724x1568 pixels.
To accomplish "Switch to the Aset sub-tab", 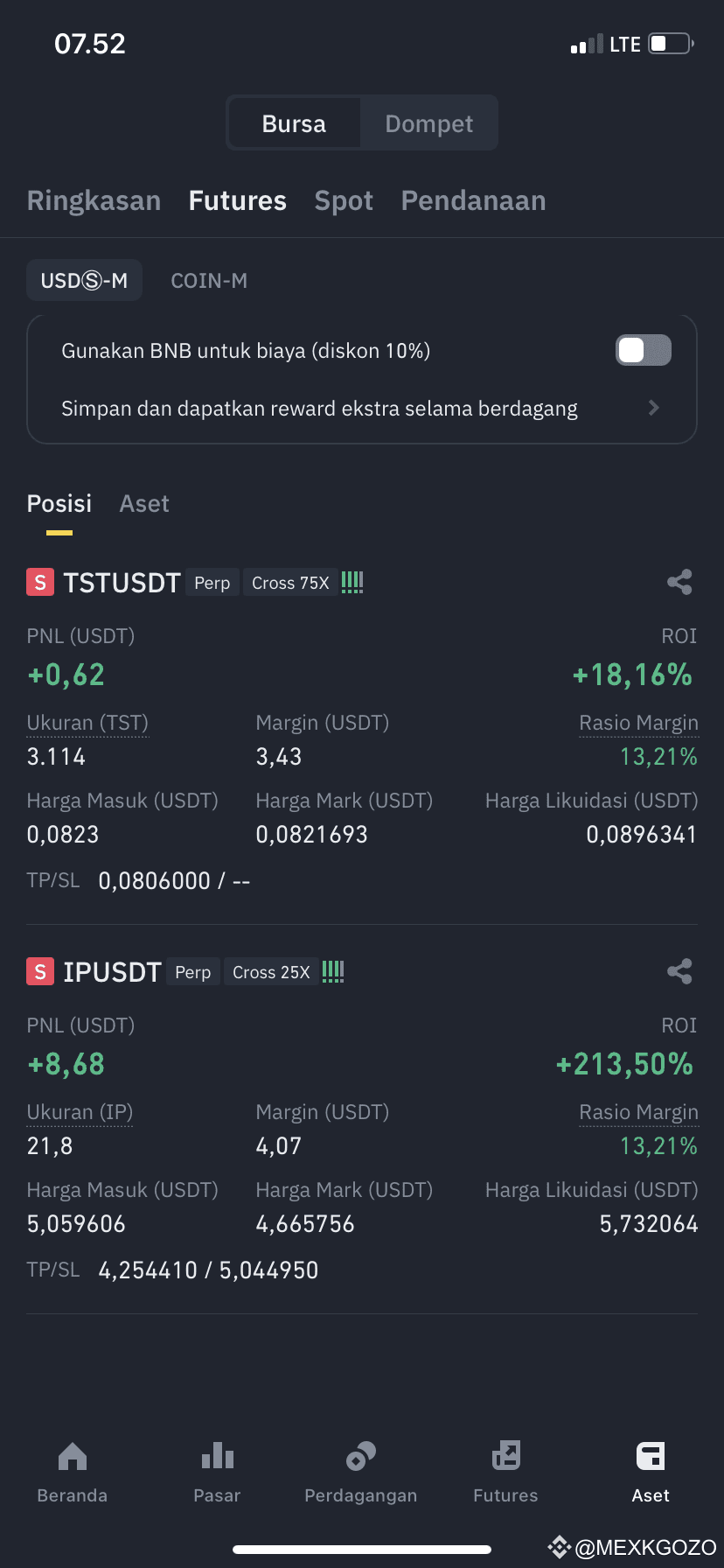I will pyautogui.click(x=144, y=504).
